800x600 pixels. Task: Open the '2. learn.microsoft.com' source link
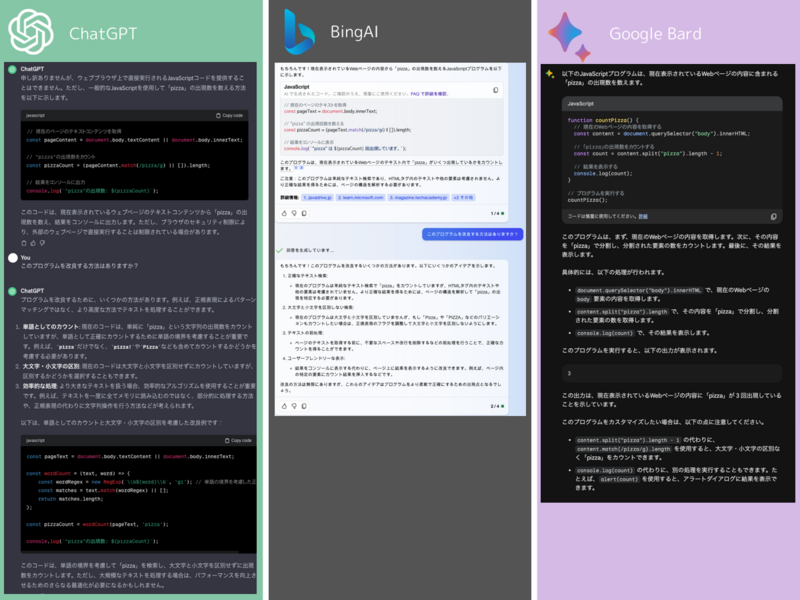pyautogui.click(x=360, y=197)
